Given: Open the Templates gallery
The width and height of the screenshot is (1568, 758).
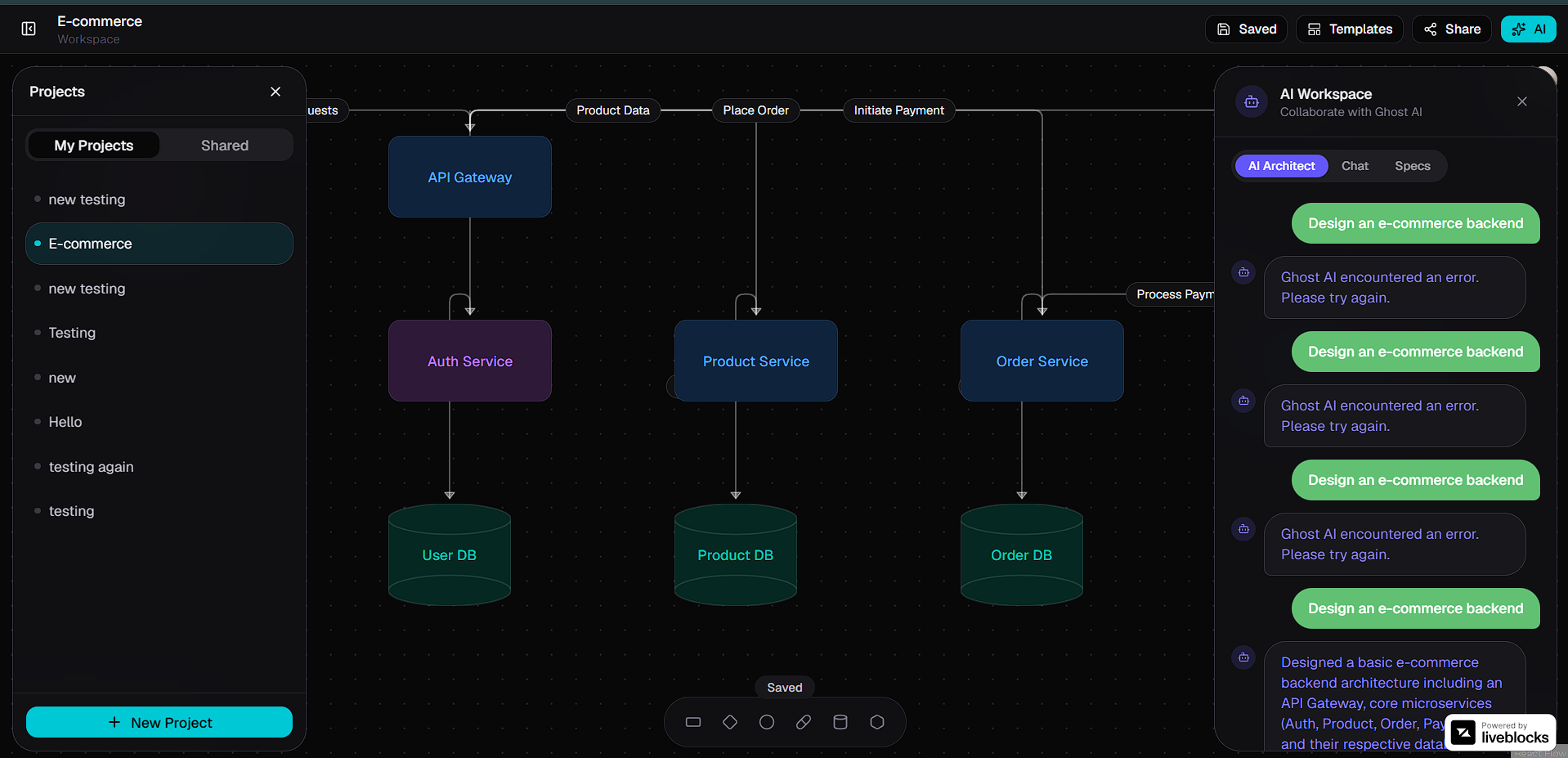Looking at the screenshot, I should tap(1350, 29).
